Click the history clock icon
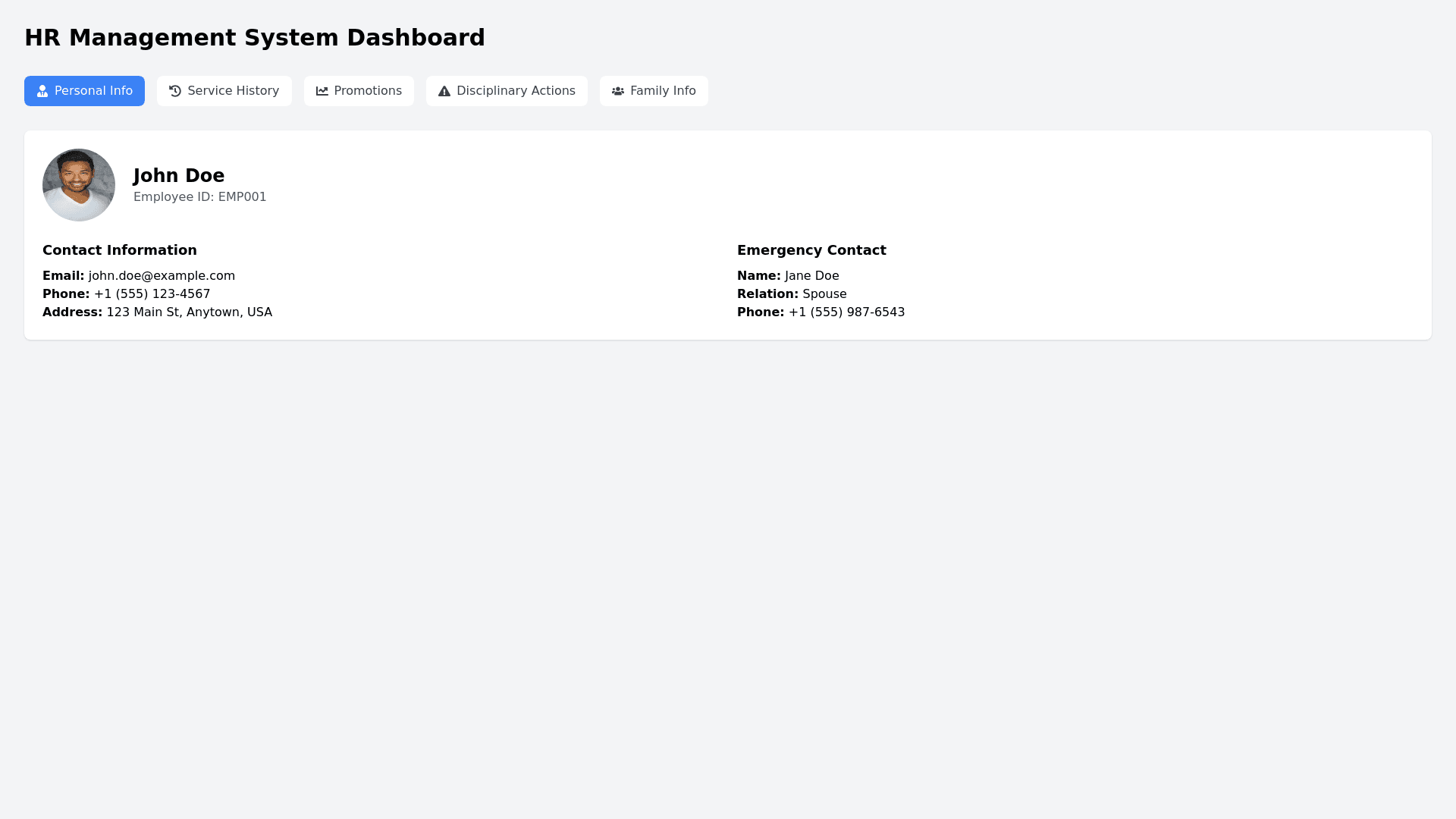 point(175,91)
